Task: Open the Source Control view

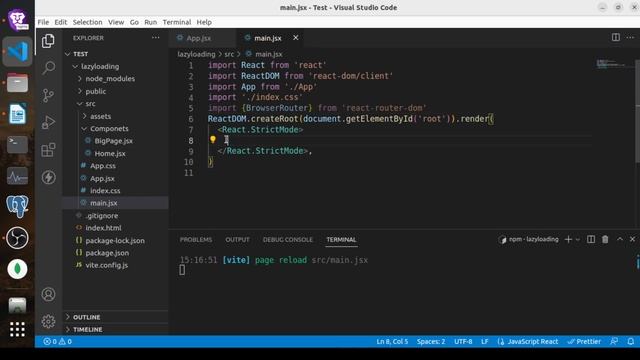Action: (48, 95)
